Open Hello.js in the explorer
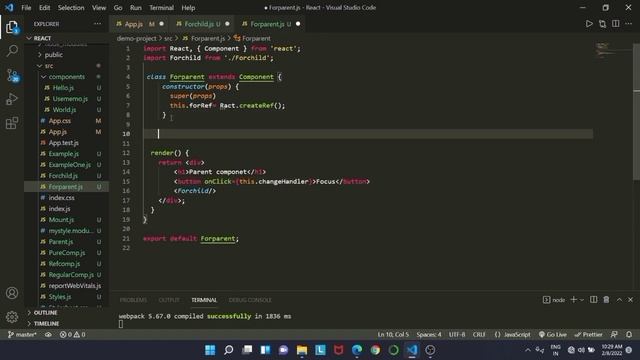Viewport: 640px width, 360px height. [67, 88]
